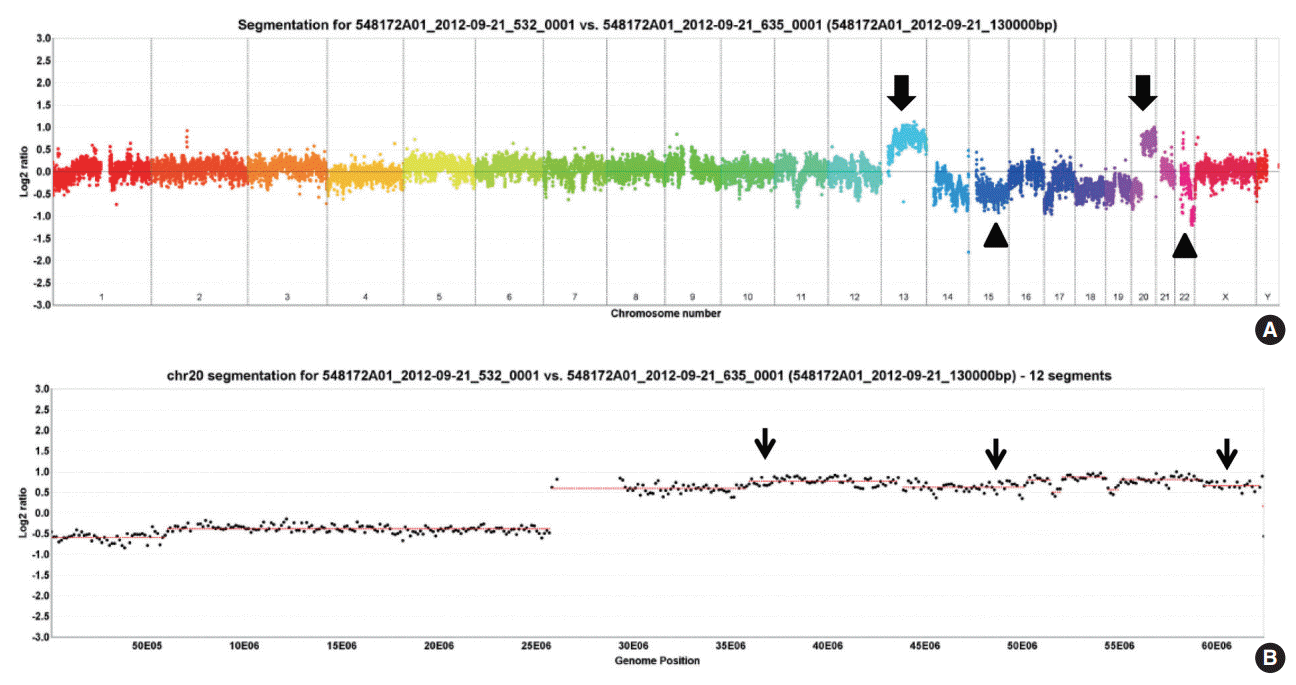Select chromosome label "5" on the x-axis
The image size is (1296, 685).
tap(439, 298)
